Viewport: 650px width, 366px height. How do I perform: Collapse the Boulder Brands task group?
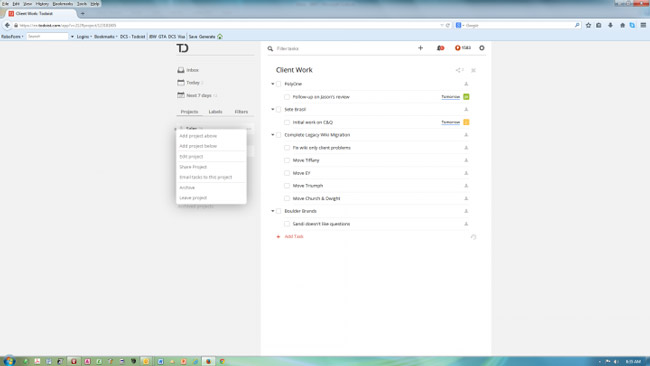pyautogui.click(x=272, y=211)
